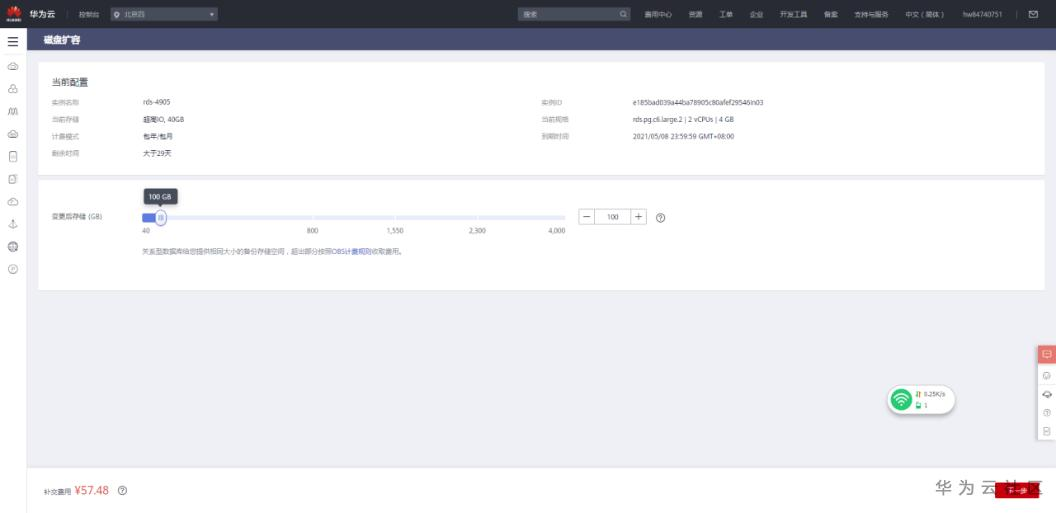This screenshot has width=1056, height=513.
Task: Click the ¥57.48 price amount
Action: coord(92,491)
